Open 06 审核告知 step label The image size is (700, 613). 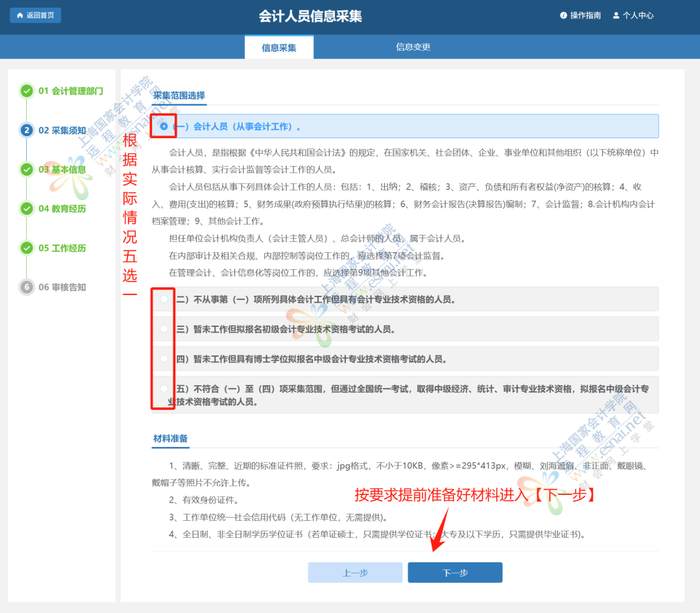(62, 287)
